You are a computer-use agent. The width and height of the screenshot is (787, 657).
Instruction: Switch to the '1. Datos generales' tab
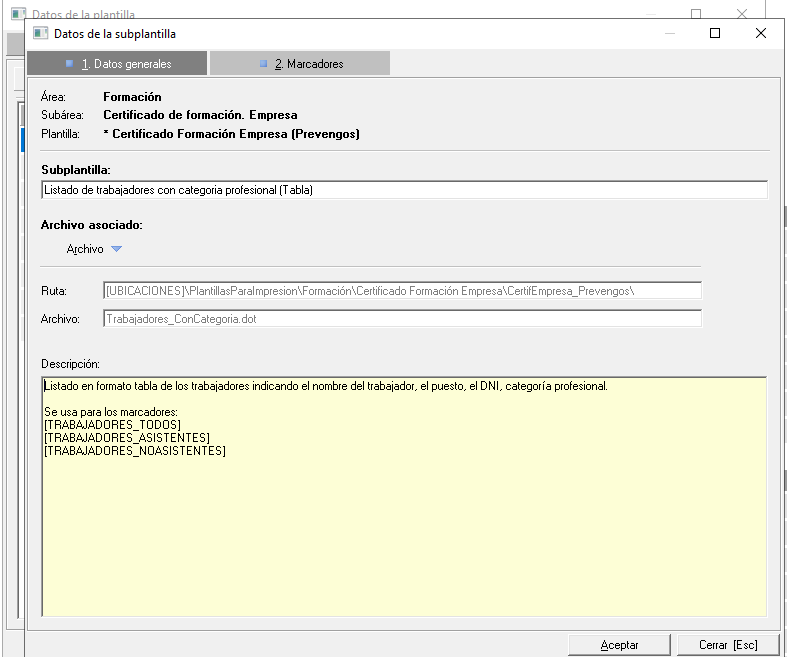click(118, 64)
